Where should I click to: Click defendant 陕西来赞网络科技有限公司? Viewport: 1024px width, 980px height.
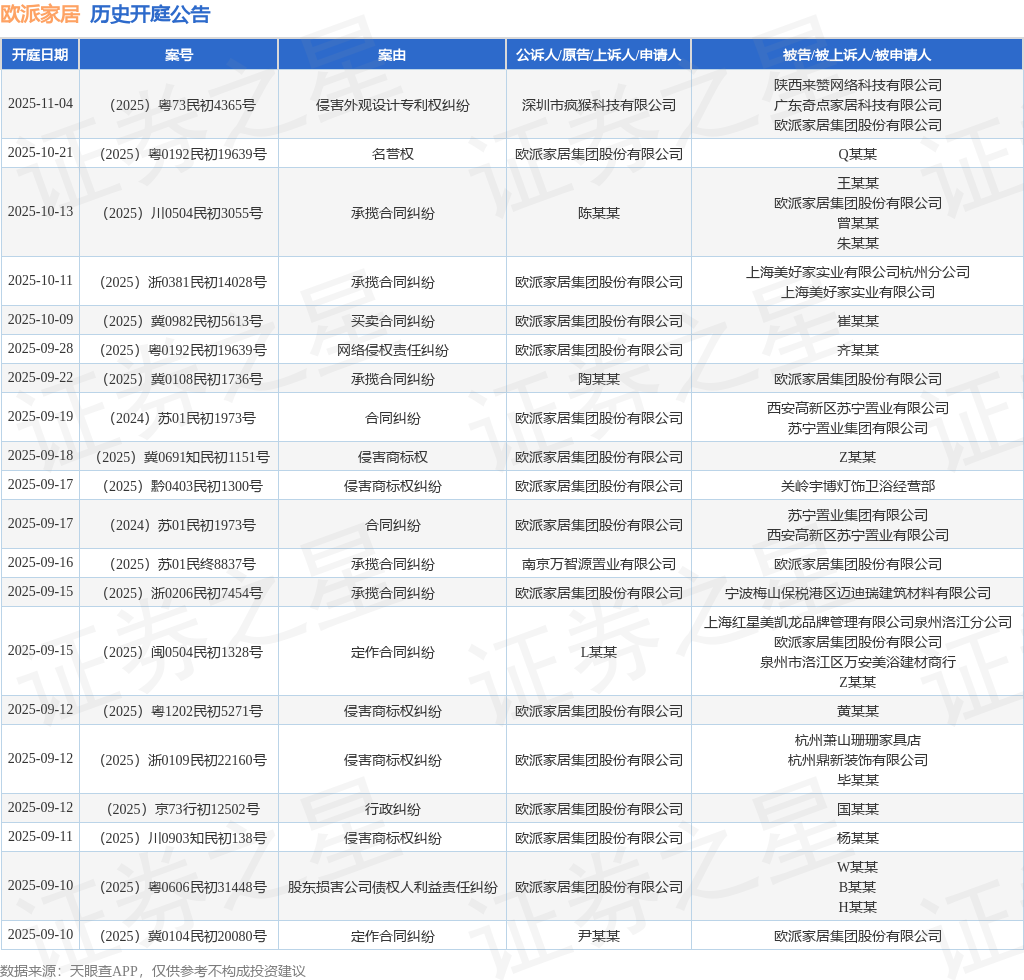[x=857, y=85]
